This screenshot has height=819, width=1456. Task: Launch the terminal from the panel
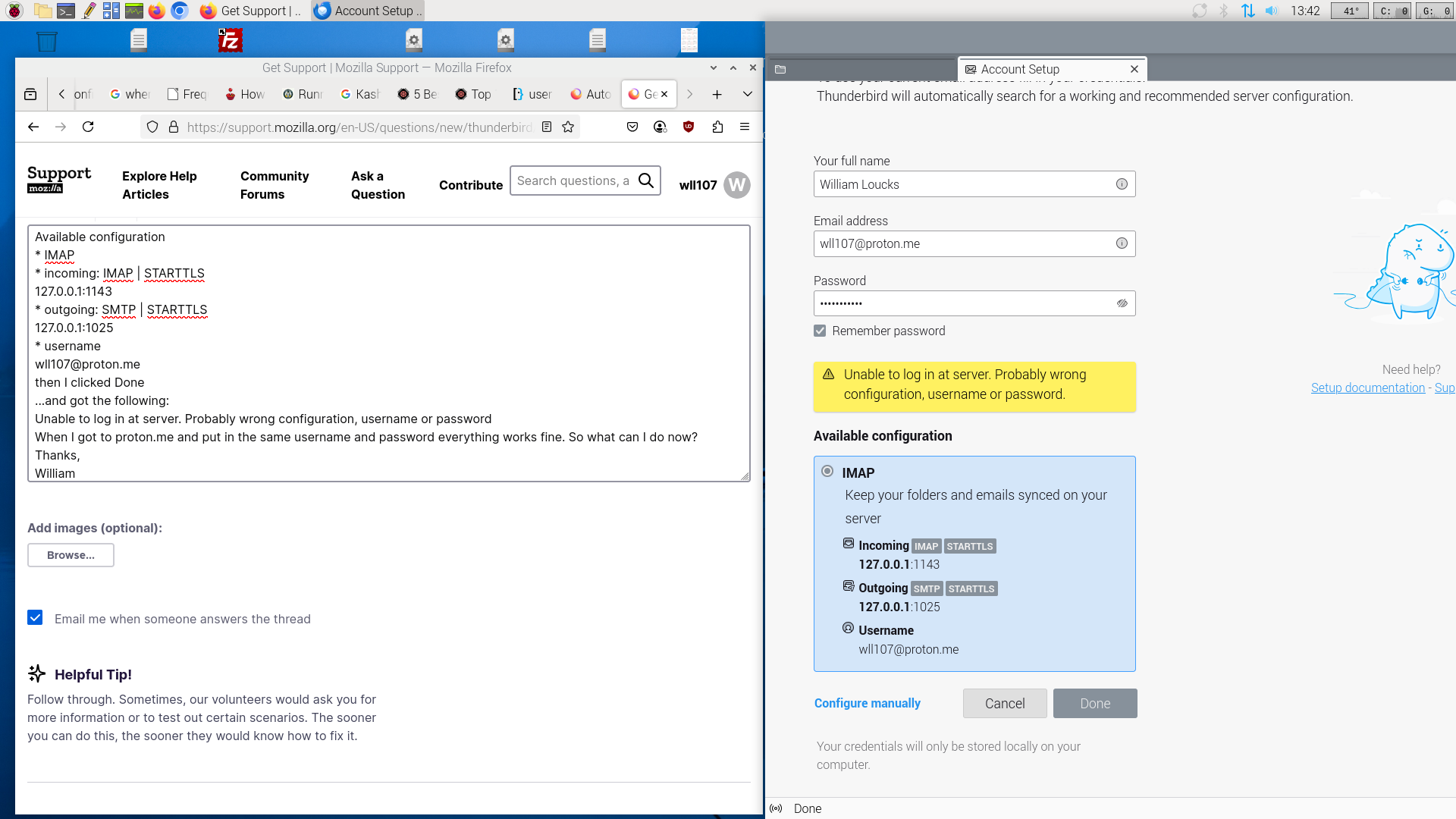coord(66,11)
